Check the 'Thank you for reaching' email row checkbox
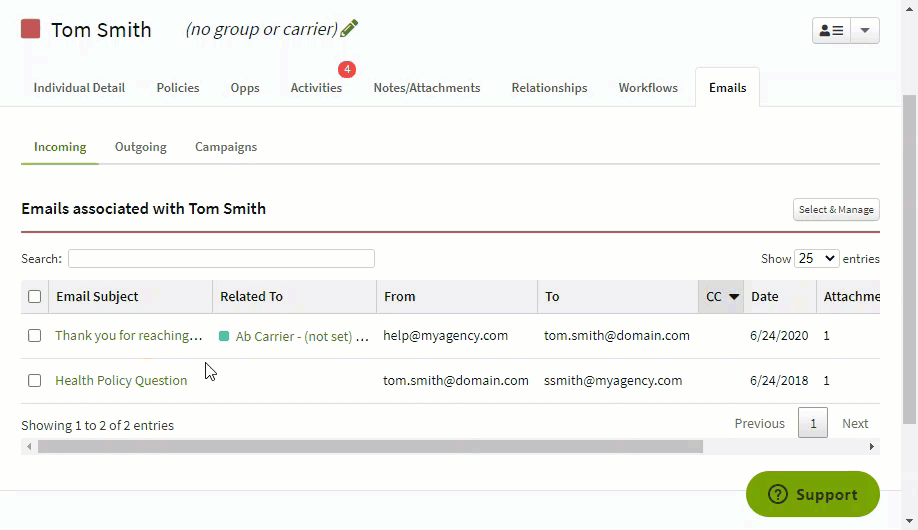The width and height of the screenshot is (918, 530). pyautogui.click(x=35, y=336)
